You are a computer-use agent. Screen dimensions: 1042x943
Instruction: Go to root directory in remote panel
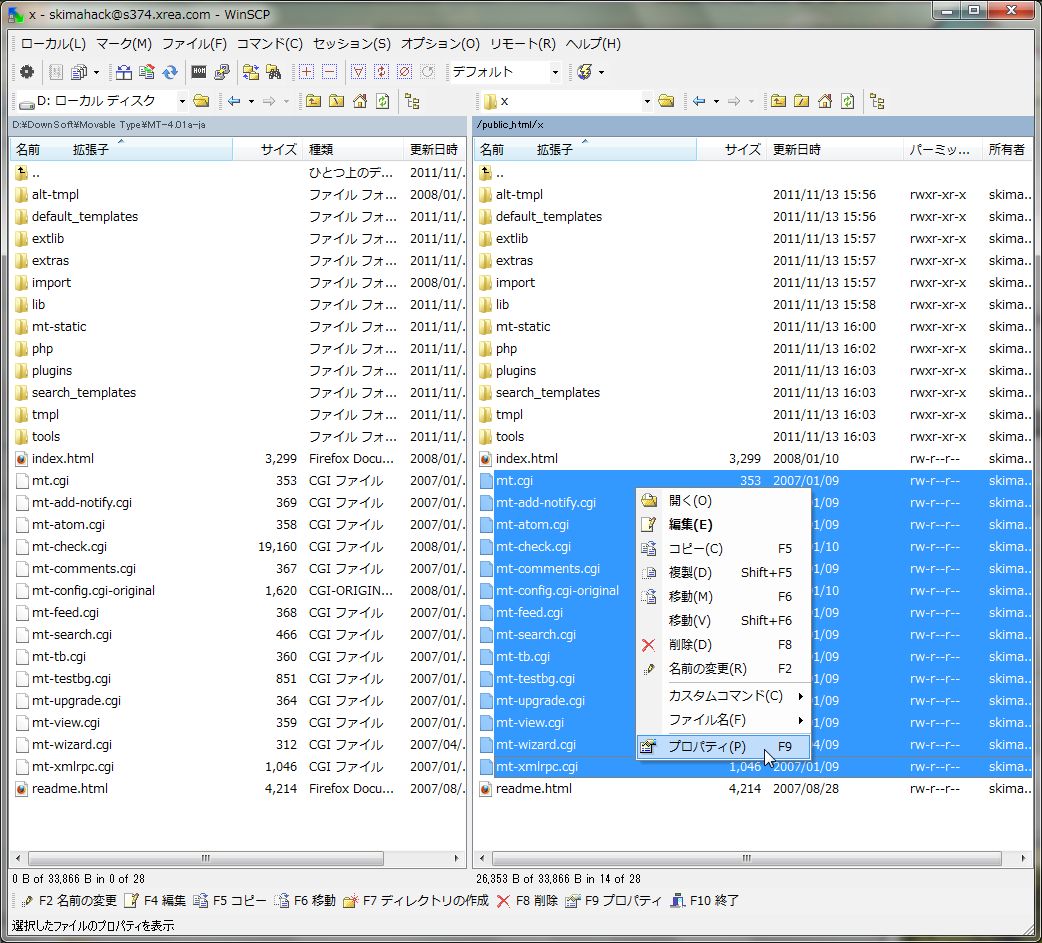802,101
